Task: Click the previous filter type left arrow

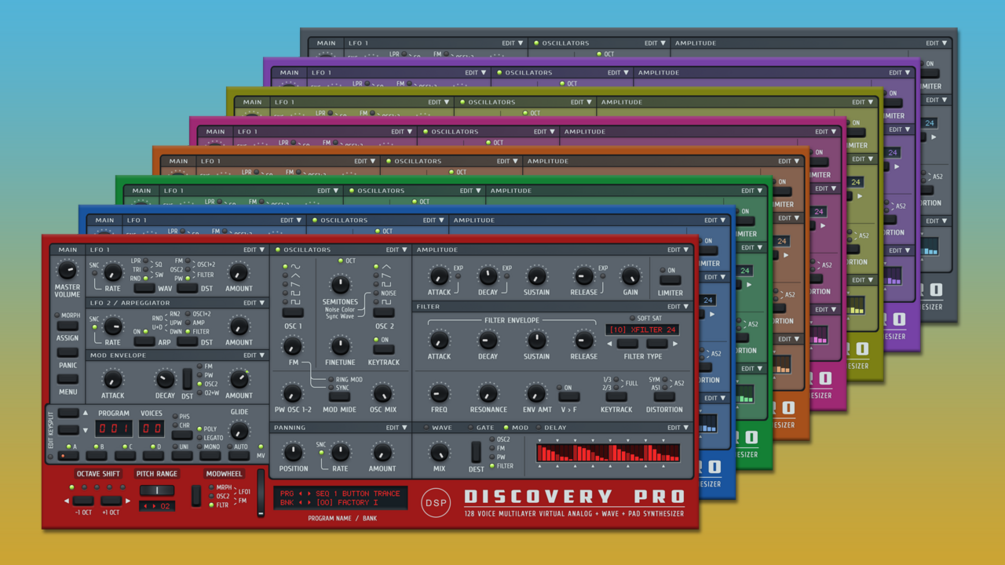Action: (x=610, y=344)
